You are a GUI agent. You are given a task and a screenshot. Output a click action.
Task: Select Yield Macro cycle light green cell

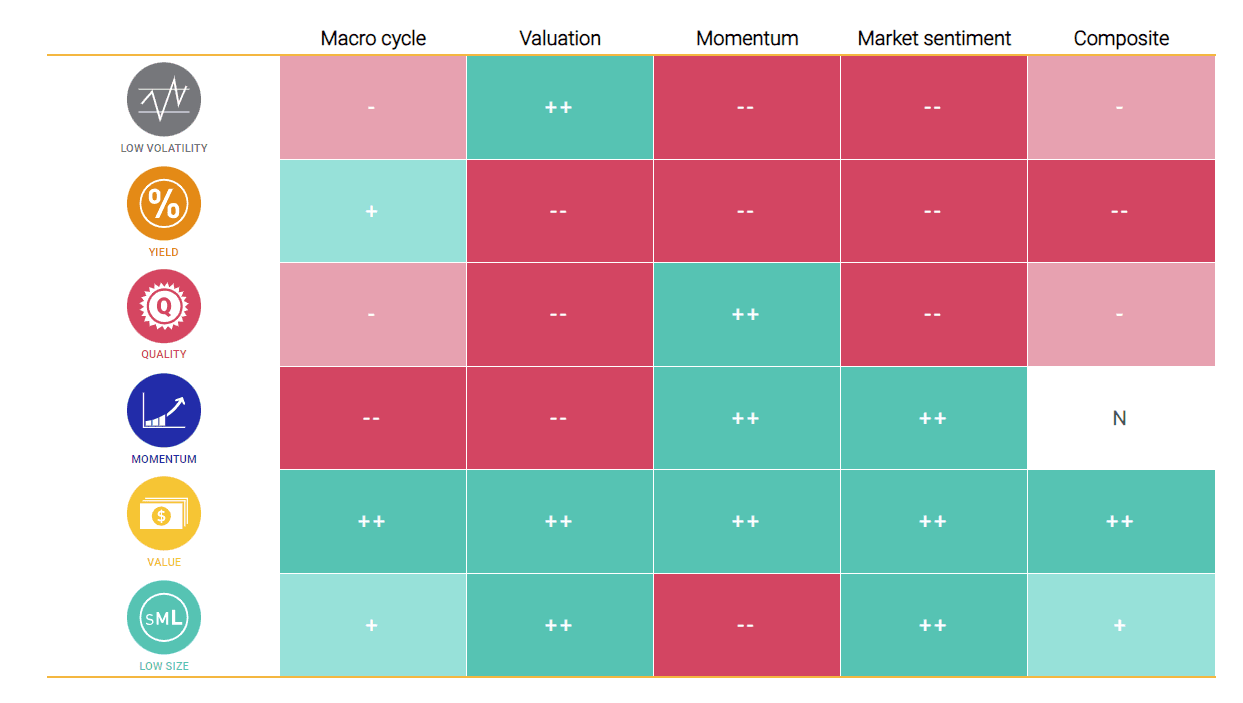[x=373, y=211]
